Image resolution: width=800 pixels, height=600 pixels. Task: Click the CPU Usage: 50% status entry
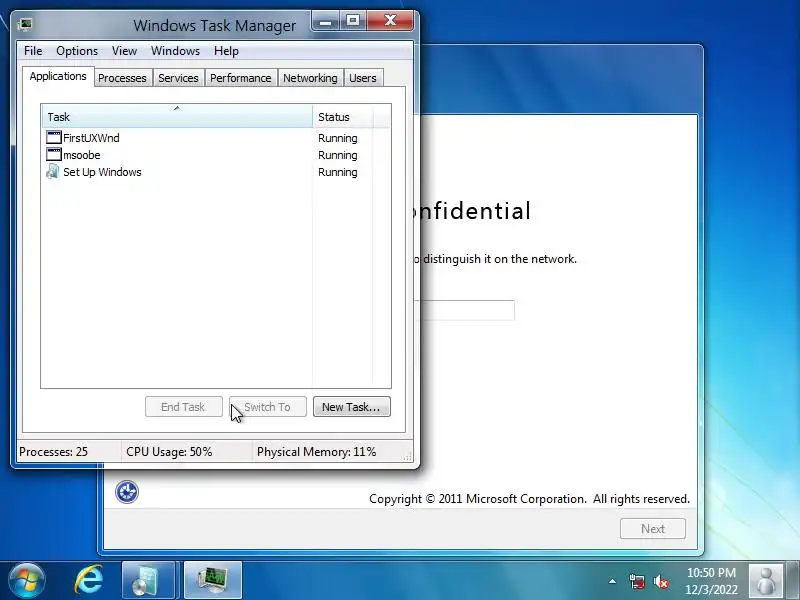[169, 452]
